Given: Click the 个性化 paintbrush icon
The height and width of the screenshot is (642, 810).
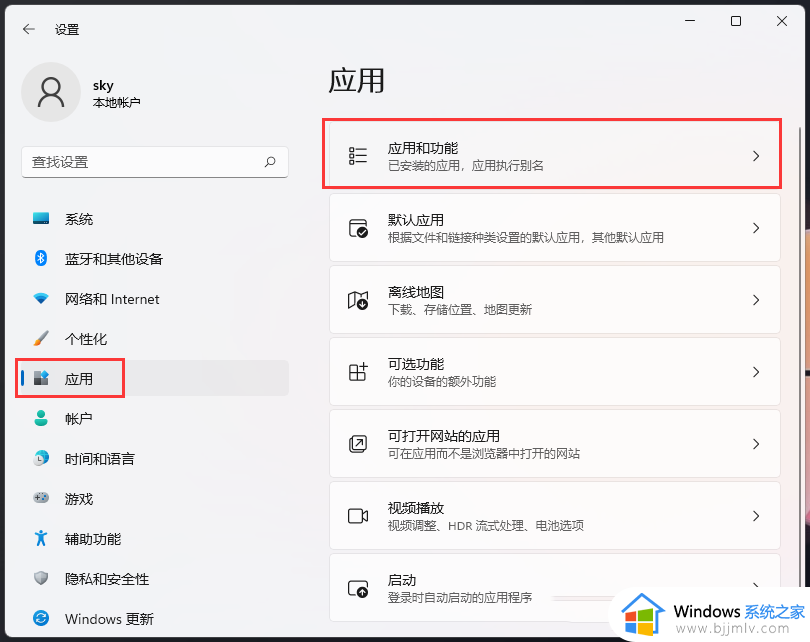Looking at the screenshot, I should 41,338.
